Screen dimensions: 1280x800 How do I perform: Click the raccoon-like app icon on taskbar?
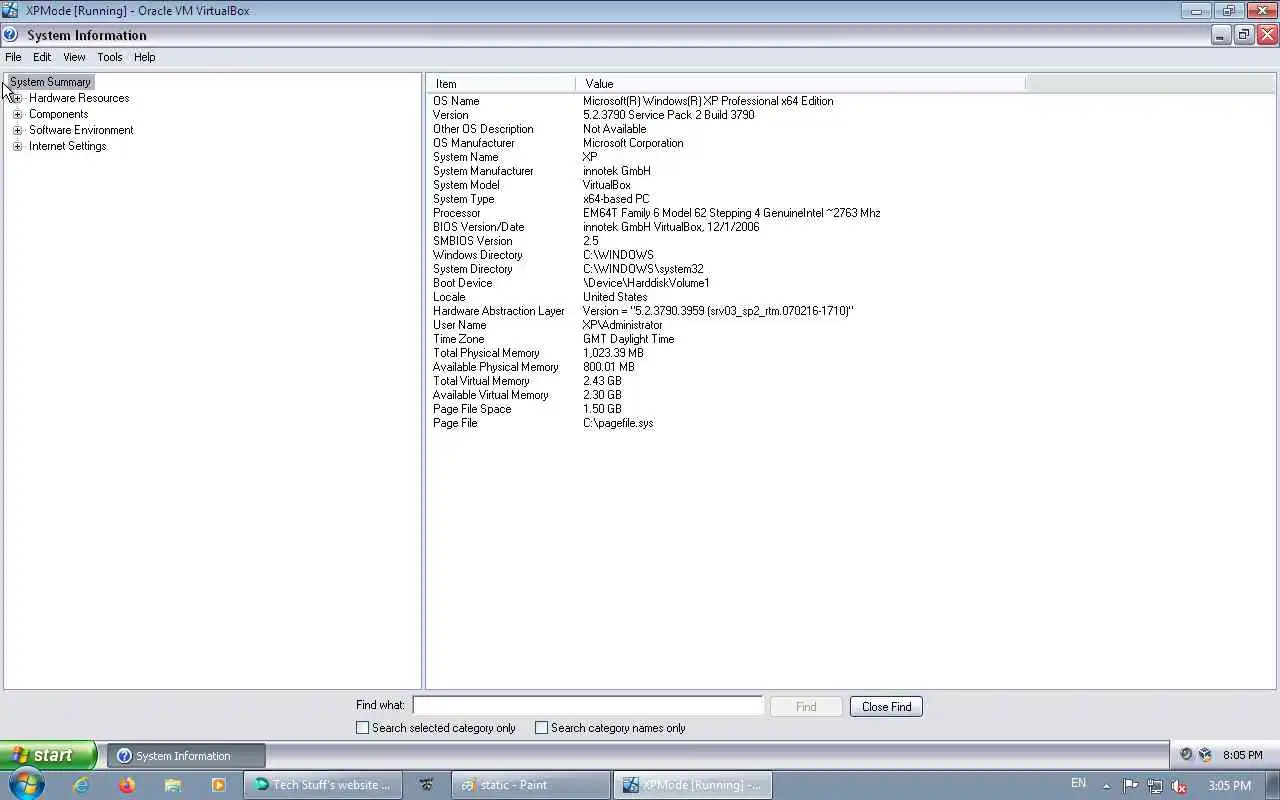coord(427,785)
